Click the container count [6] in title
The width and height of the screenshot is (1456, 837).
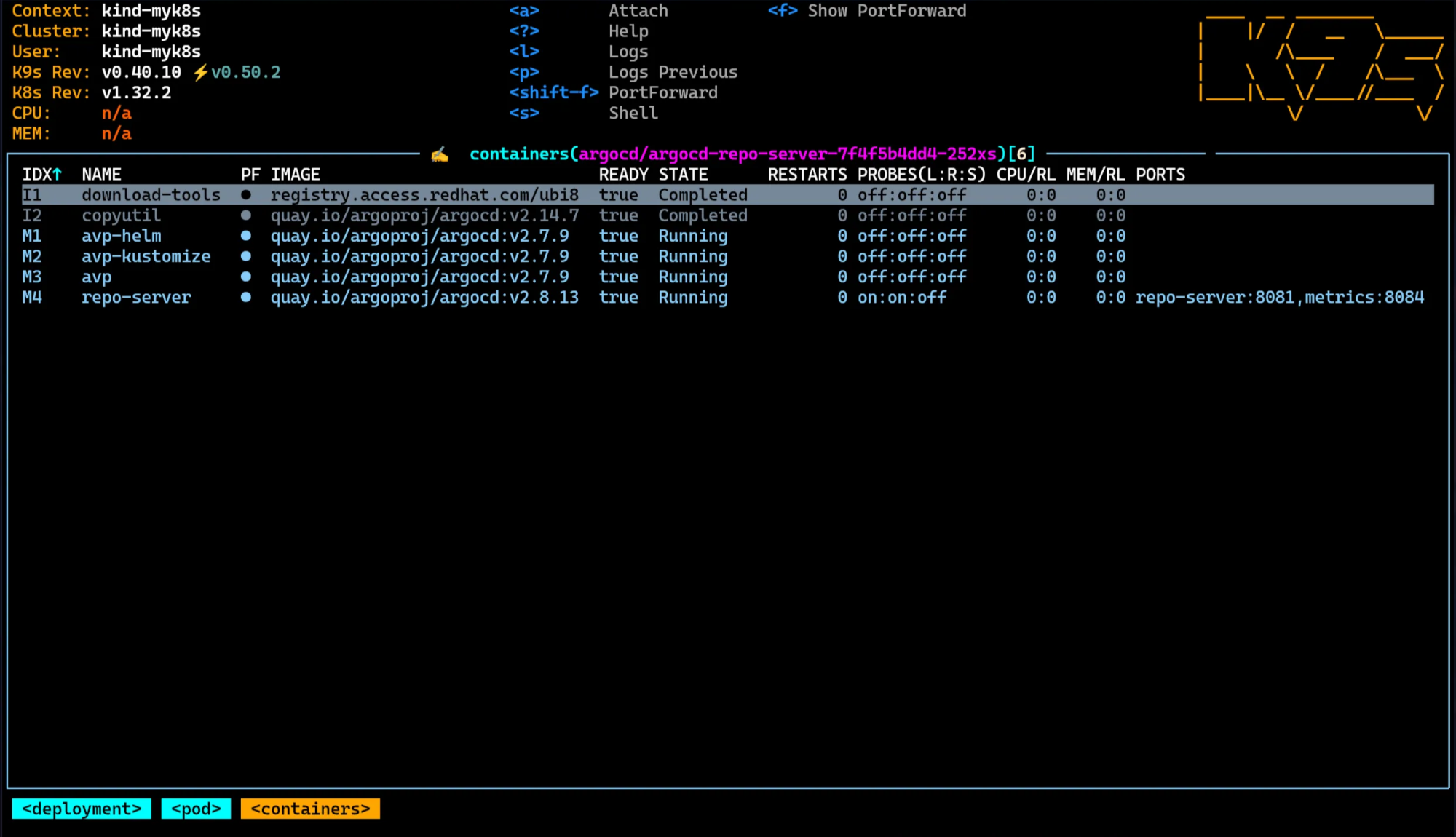click(1021, 154)
